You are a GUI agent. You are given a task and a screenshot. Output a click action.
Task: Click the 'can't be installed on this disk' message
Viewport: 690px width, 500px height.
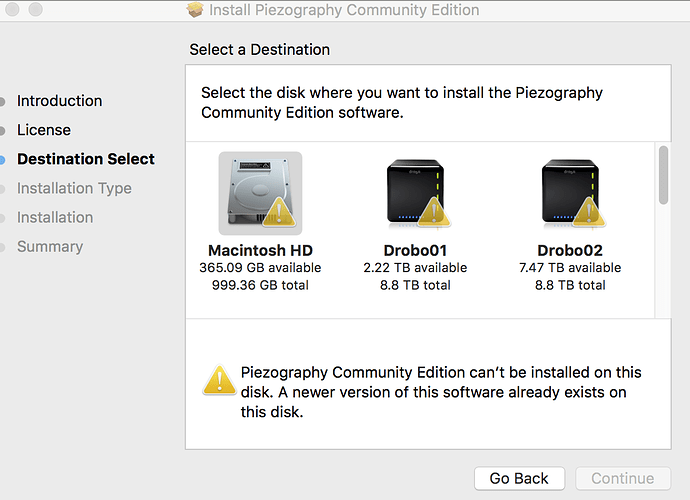click(x=440, y=392)
